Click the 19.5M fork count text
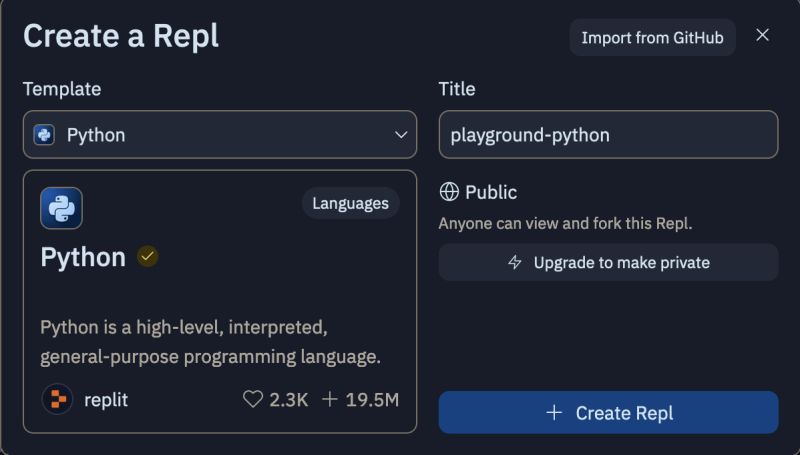Viewport: 800px width, 455px height. coord(372,400)
